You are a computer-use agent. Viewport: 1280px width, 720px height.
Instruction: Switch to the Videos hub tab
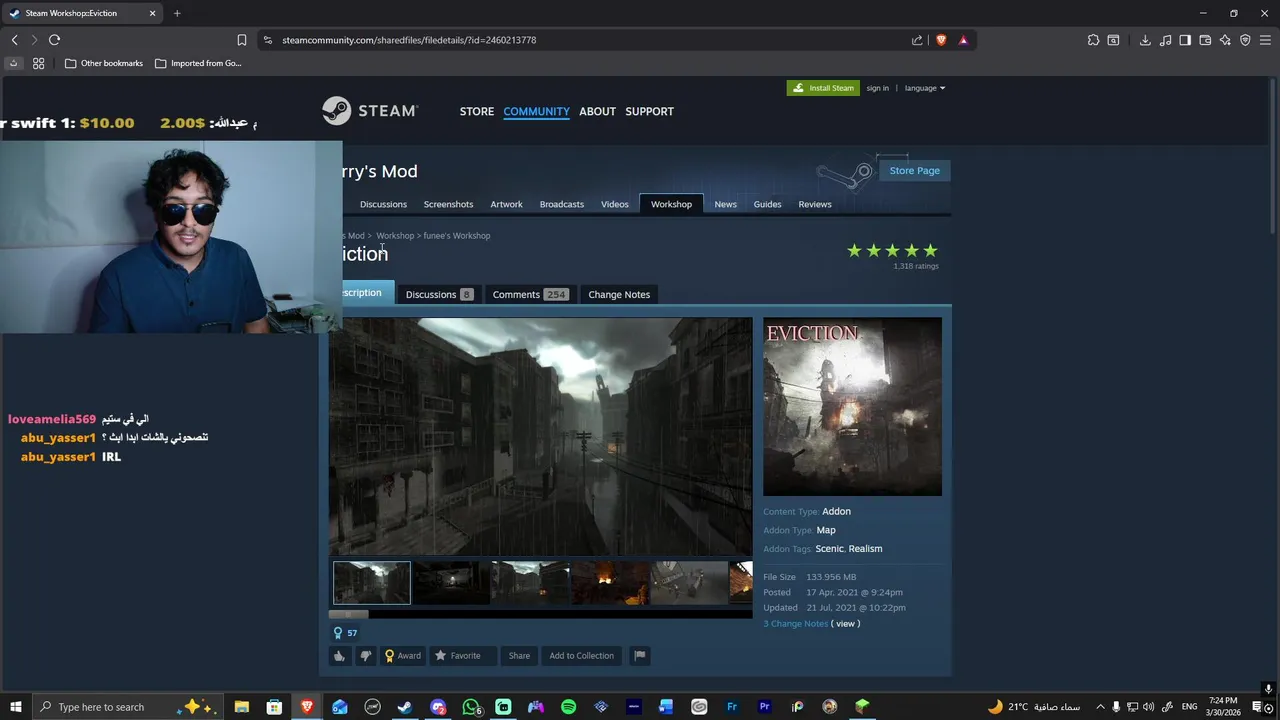point(615,204)
